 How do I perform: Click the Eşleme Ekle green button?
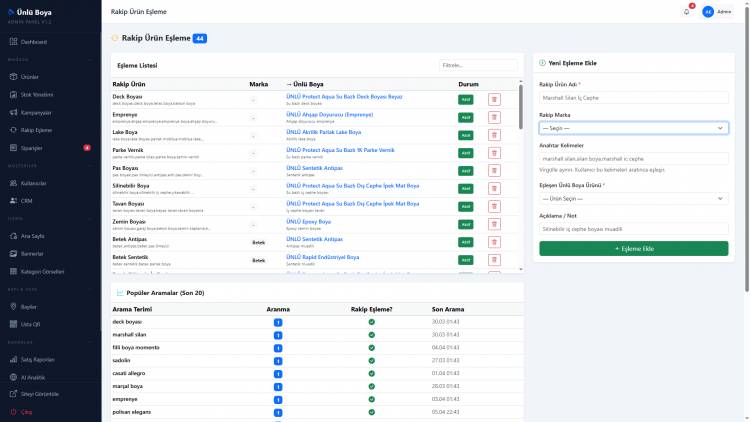pyautogui.click(x=633, y=248)
